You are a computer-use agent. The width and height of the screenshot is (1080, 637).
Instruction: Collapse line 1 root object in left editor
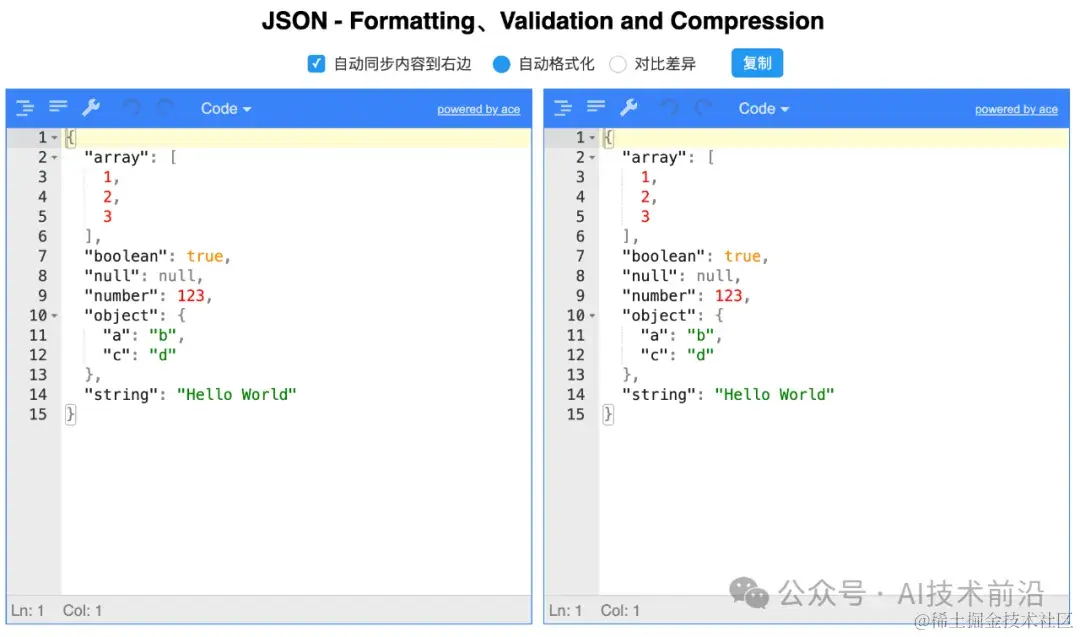coord(54,138)
